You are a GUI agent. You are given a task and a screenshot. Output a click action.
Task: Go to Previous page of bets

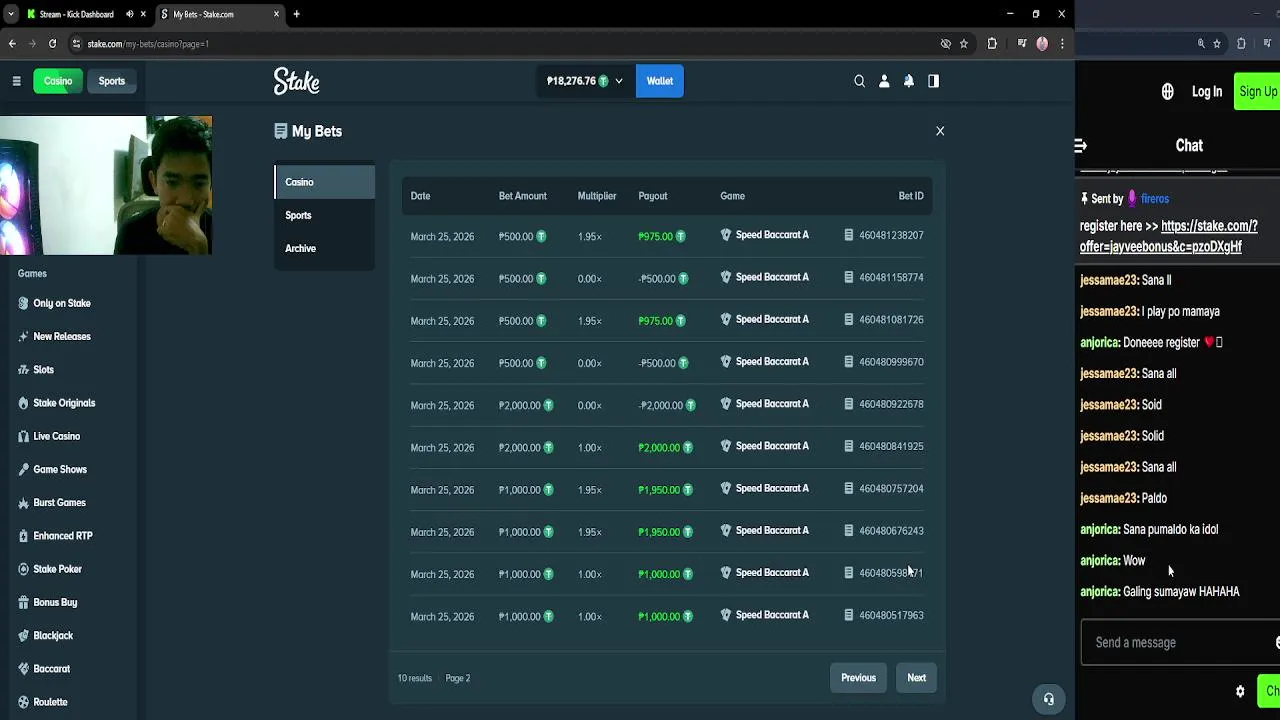point(858,678)
